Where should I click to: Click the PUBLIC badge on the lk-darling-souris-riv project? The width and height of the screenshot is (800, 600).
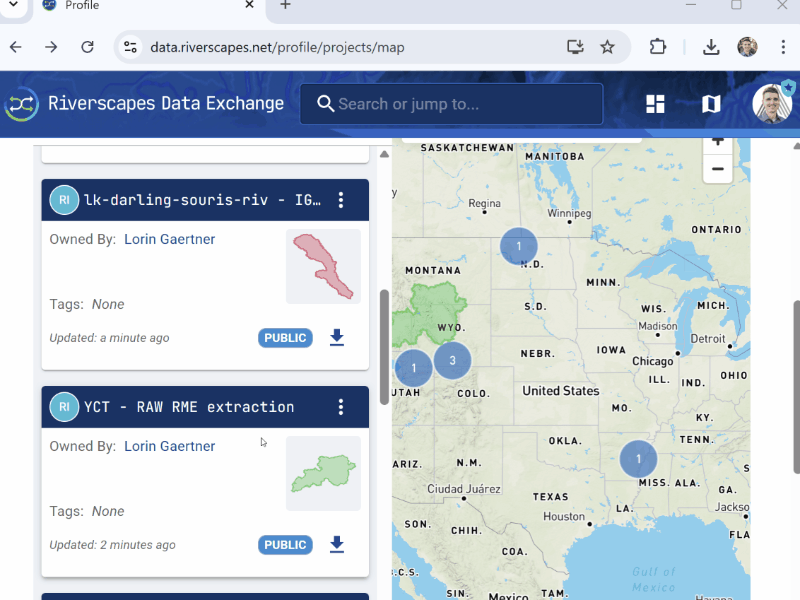click(x=285, y=337)
